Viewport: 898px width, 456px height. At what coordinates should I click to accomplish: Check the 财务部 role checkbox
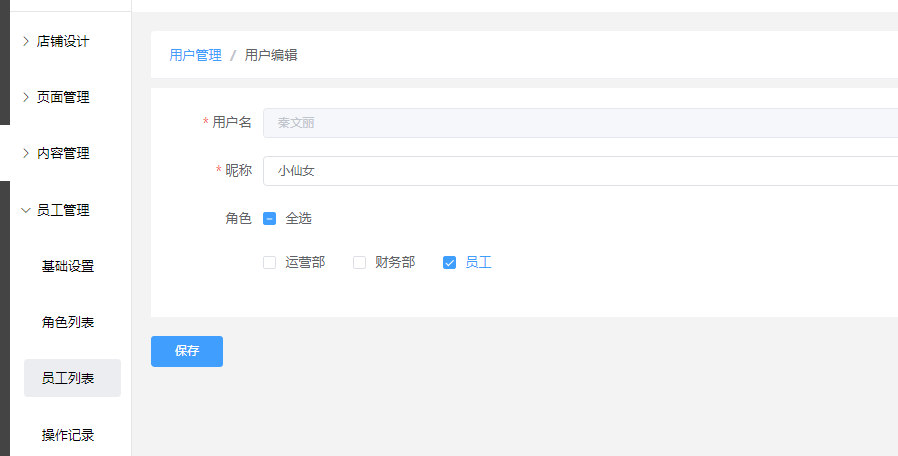[x=359, y=263]
